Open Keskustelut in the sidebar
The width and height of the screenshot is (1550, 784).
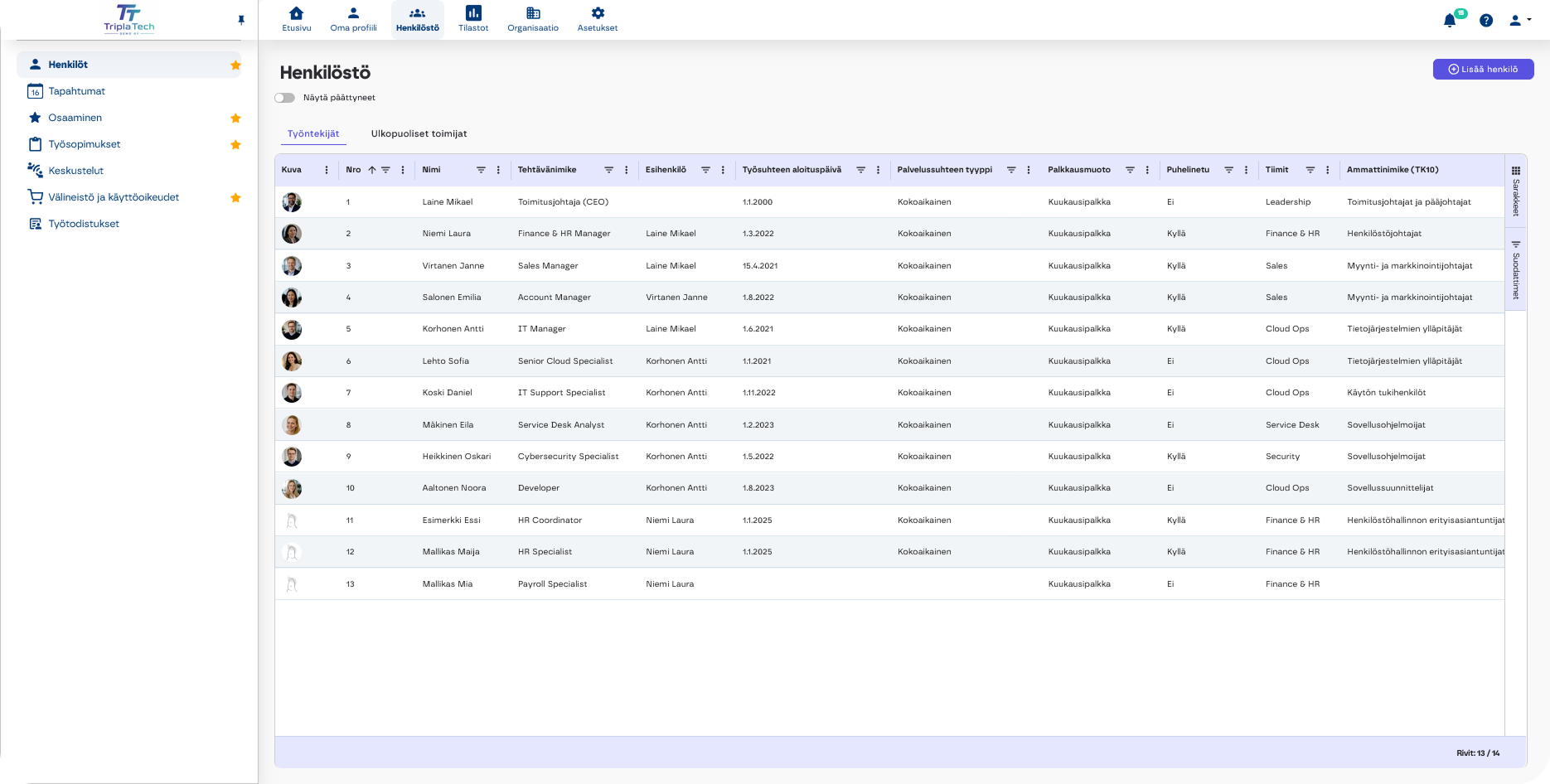(128, 171)
